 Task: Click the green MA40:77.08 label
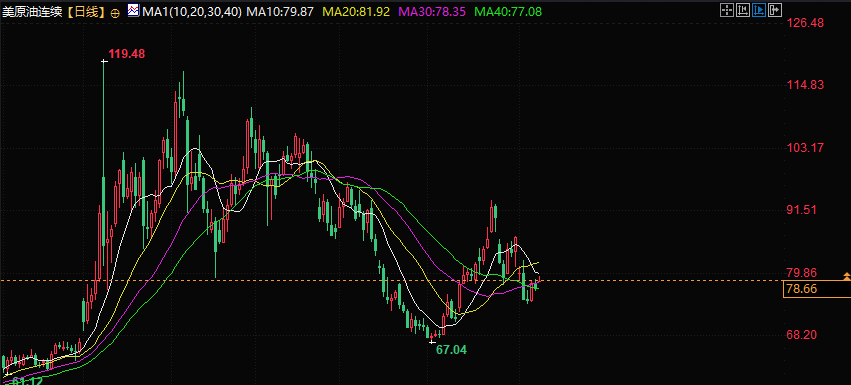(507, 11)
